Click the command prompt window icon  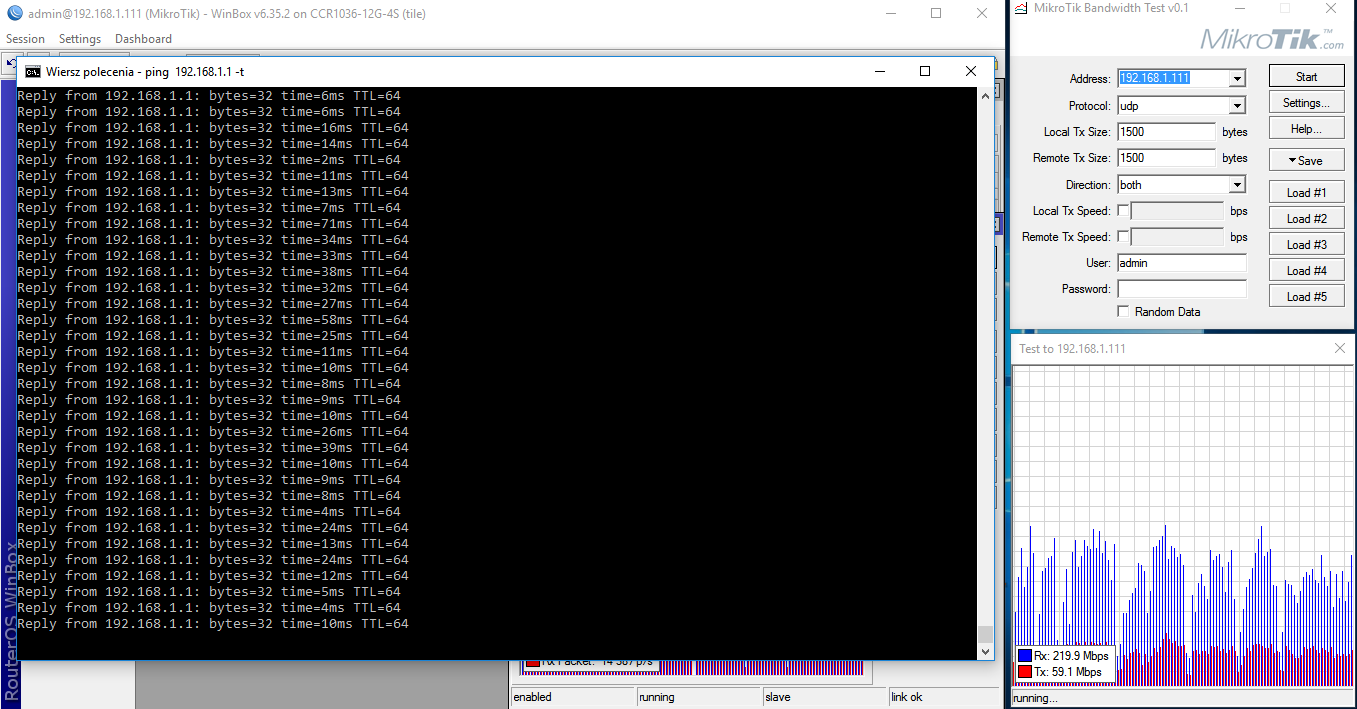pyautogui.click(x=33, y=71)
